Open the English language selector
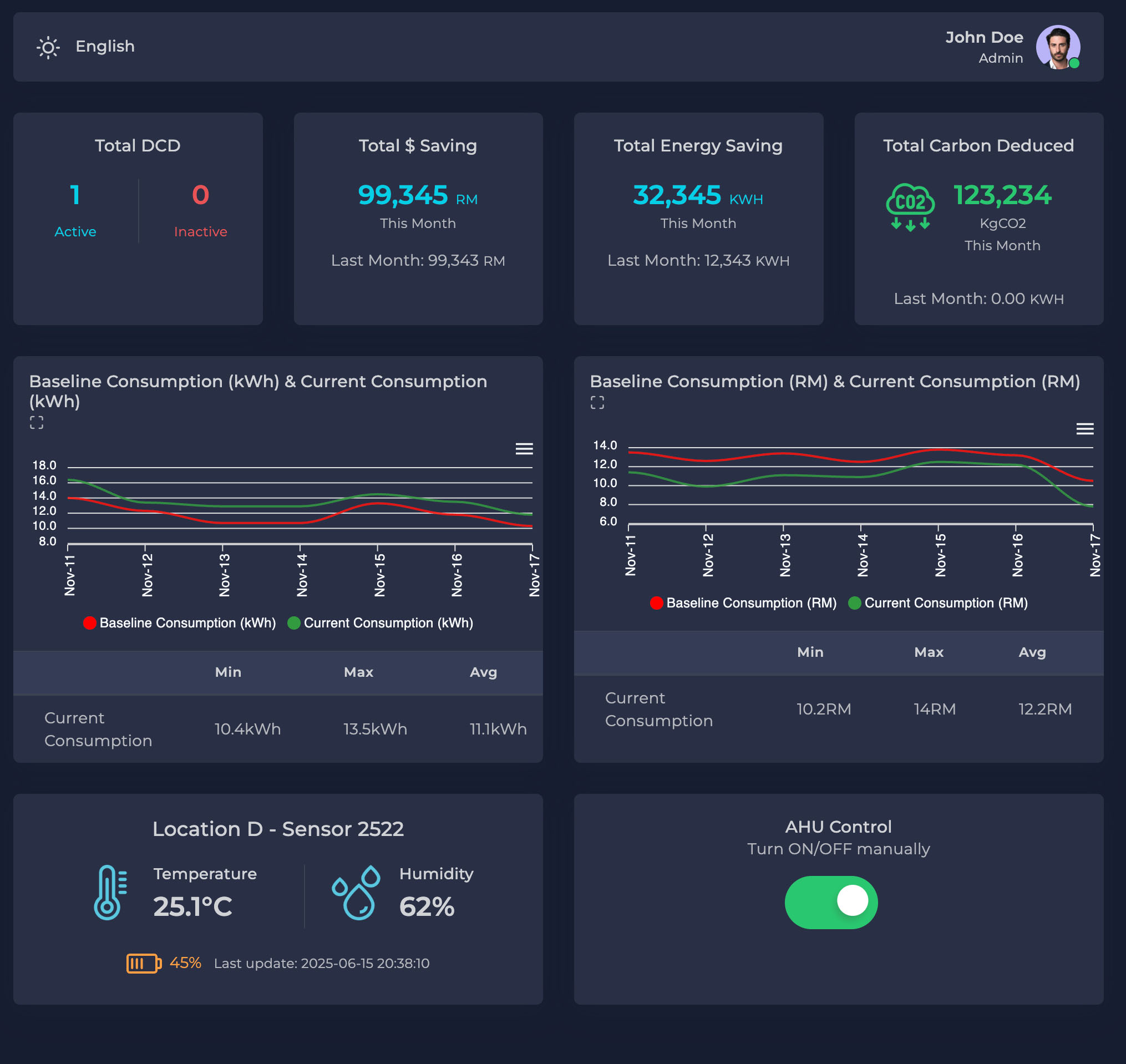The width and height of the screenshot is (1126, 1064). (x=105, y=47)
